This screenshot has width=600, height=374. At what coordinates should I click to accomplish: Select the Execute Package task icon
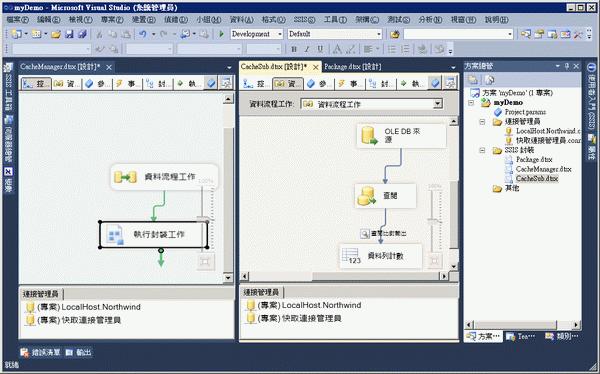(114, 235)
